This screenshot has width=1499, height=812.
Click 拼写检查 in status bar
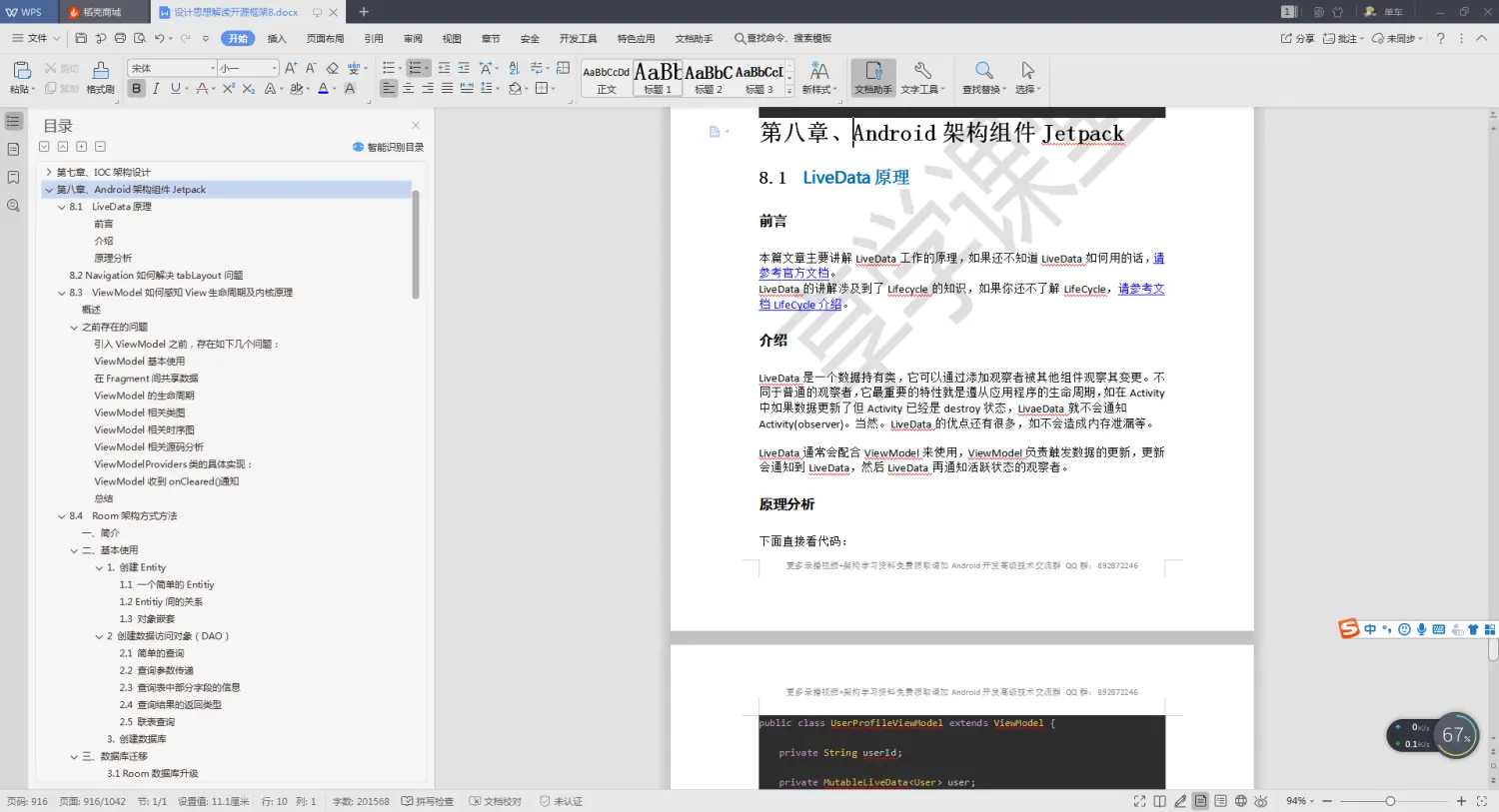tap(428, 801)
